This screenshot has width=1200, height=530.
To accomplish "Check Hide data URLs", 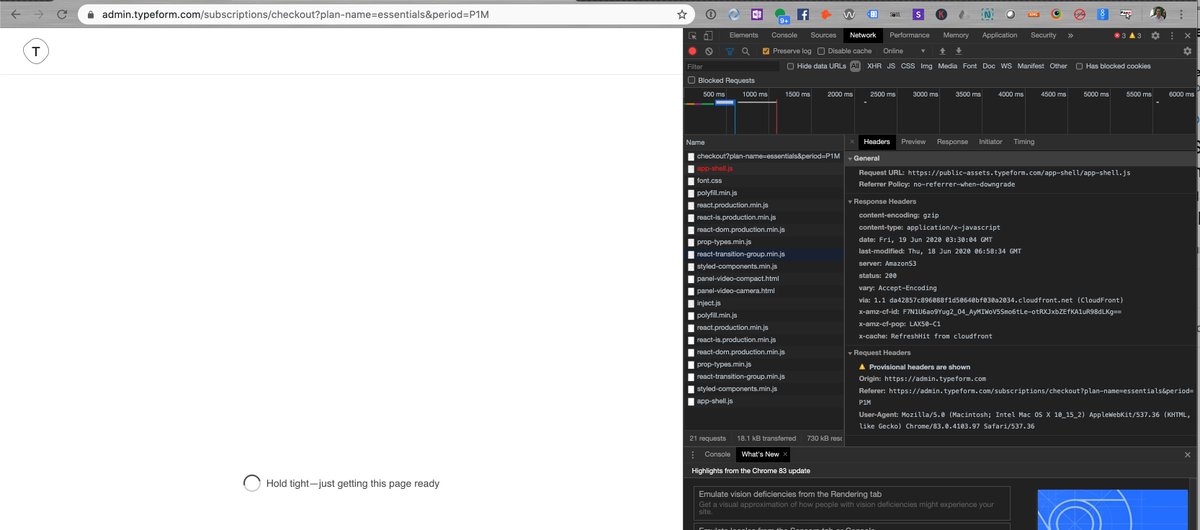I will click(x=791, y=66).
